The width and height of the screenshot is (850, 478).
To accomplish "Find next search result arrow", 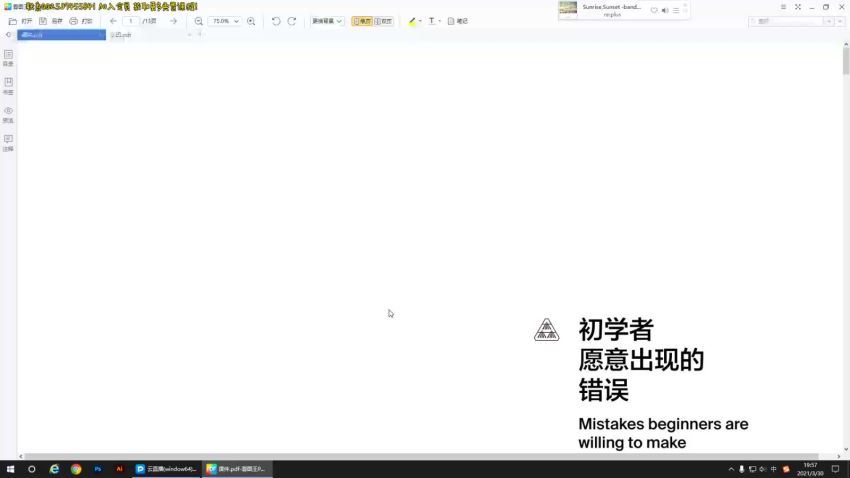I will [x=839, y=21].
